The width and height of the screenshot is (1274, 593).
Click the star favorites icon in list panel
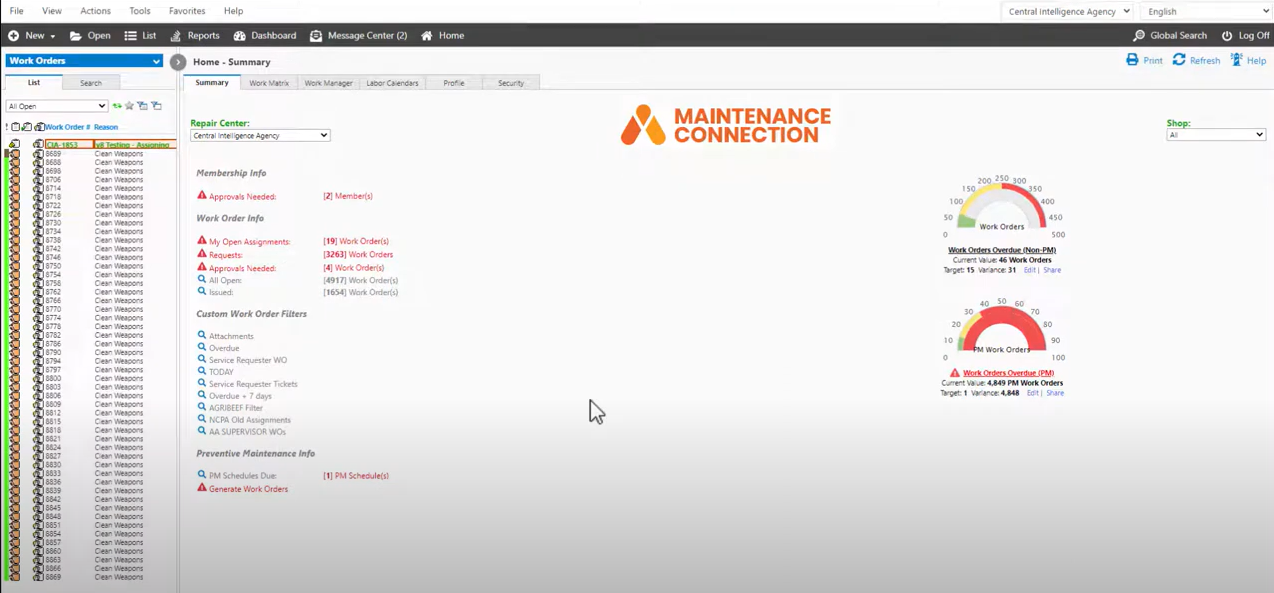click(x=129, y=106)
